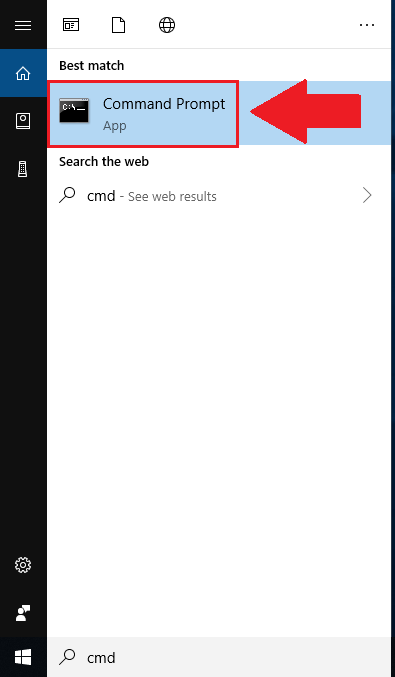Click the 'See web results' text
This screenshot has width=395, height=677.
(x=172, y=197)
